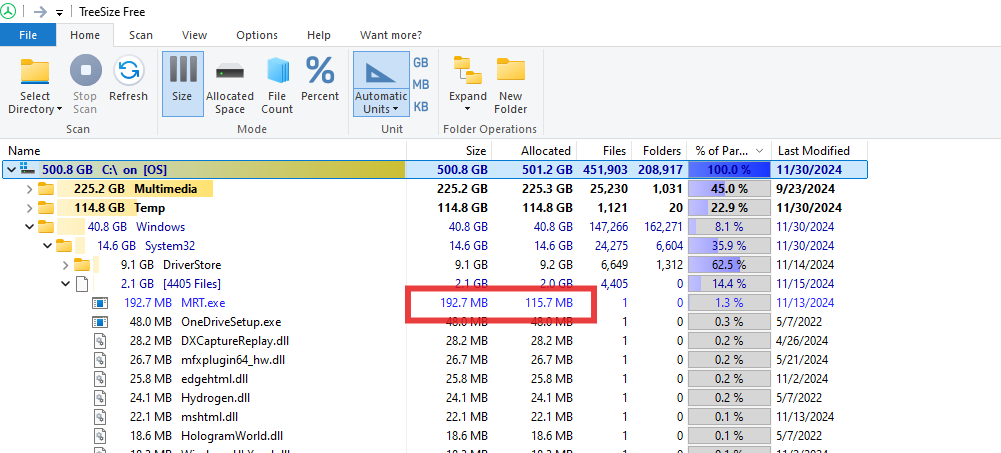The height and width of the screenshot is (453, 1001).
Task: Select the DriverStore folder icon
Action: click(x=82, y=265)
